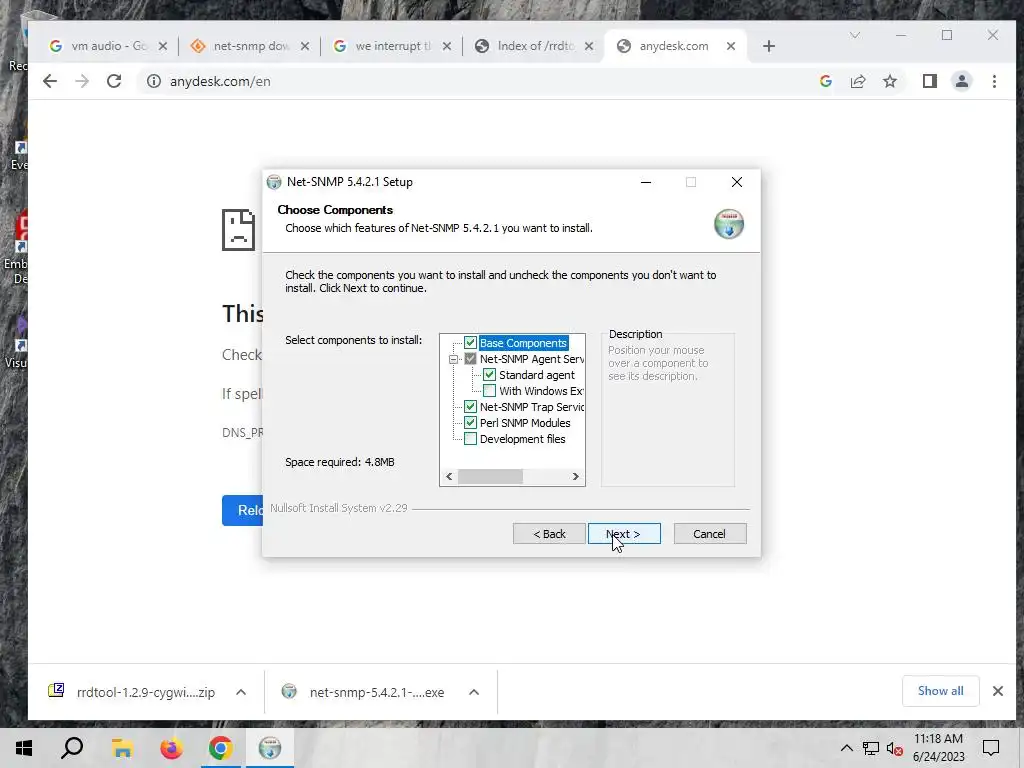Viewport: 1024px width, 768px height.
Task: Open Chrome tab search dropdown
Action: point(854,35)
